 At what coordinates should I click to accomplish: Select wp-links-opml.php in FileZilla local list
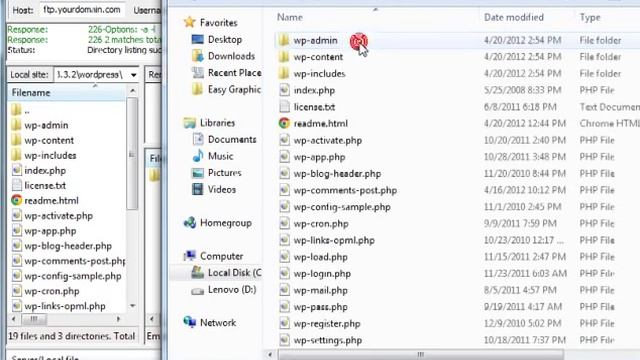point(65,306)
